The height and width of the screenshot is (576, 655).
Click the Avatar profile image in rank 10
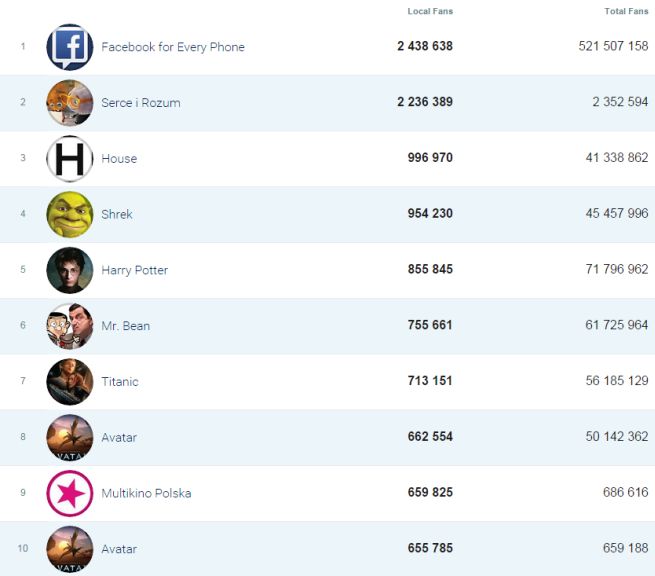(x=69, y=549)
